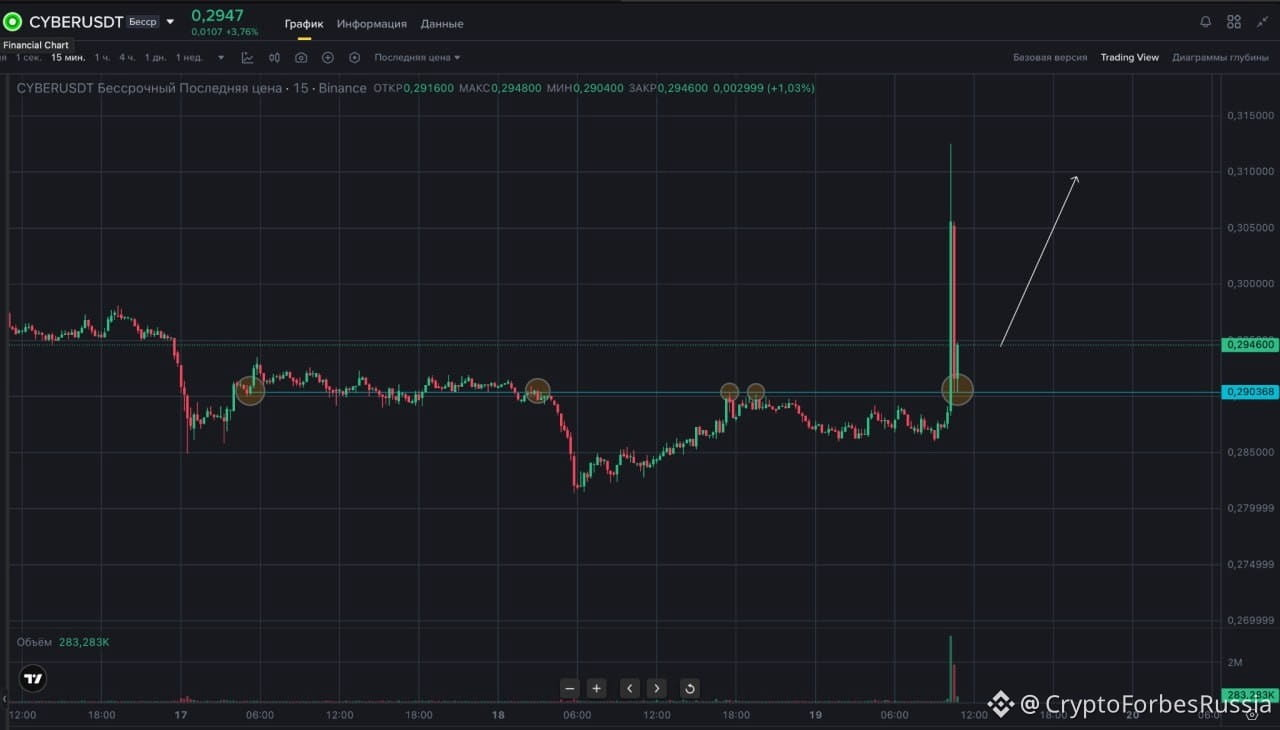Select the 1 сек. timeframe
This screenshot has width=1280, height=730.
pyautogui.click(x=29, y=57)
